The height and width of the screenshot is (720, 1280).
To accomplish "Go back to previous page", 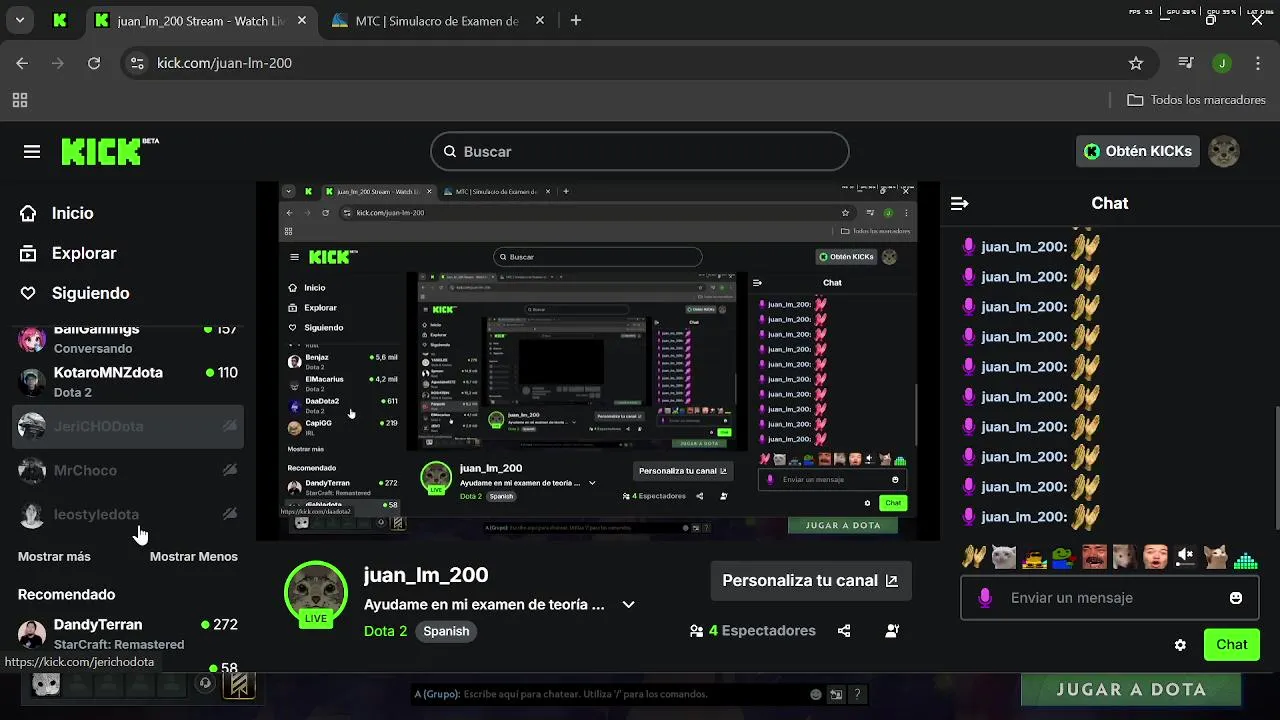I will pyautogui.click(x=23, y=63).
